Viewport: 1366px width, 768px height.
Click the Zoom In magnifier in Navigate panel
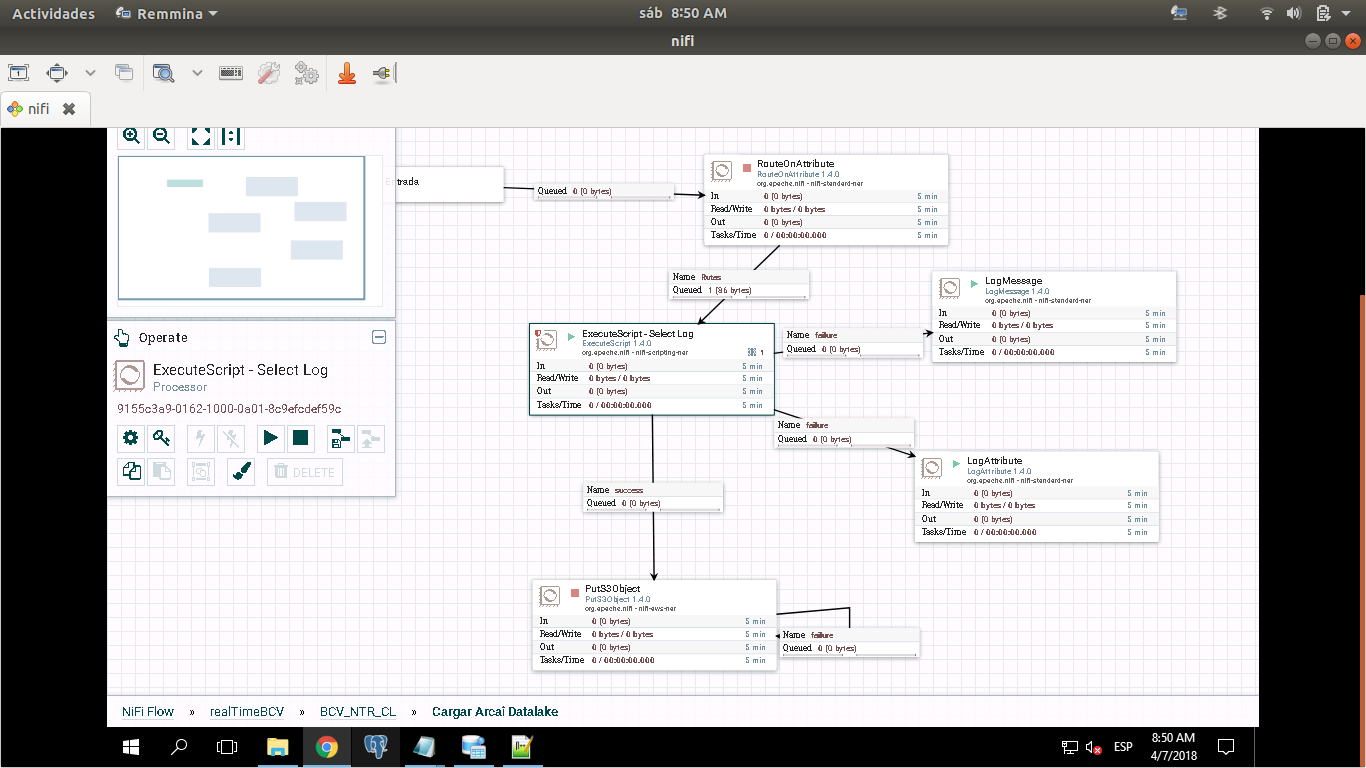[131, 136]
